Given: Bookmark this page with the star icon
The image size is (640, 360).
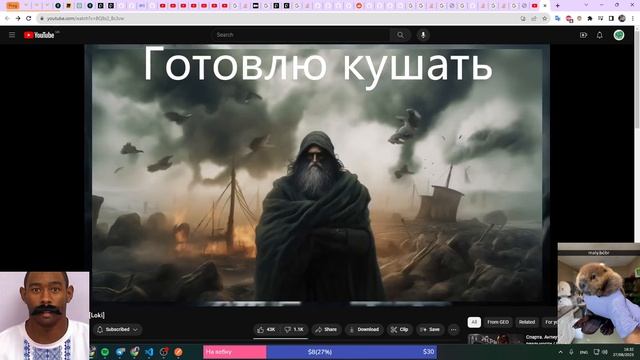Looking at the screenshot, I should click(x=544, y=18).
